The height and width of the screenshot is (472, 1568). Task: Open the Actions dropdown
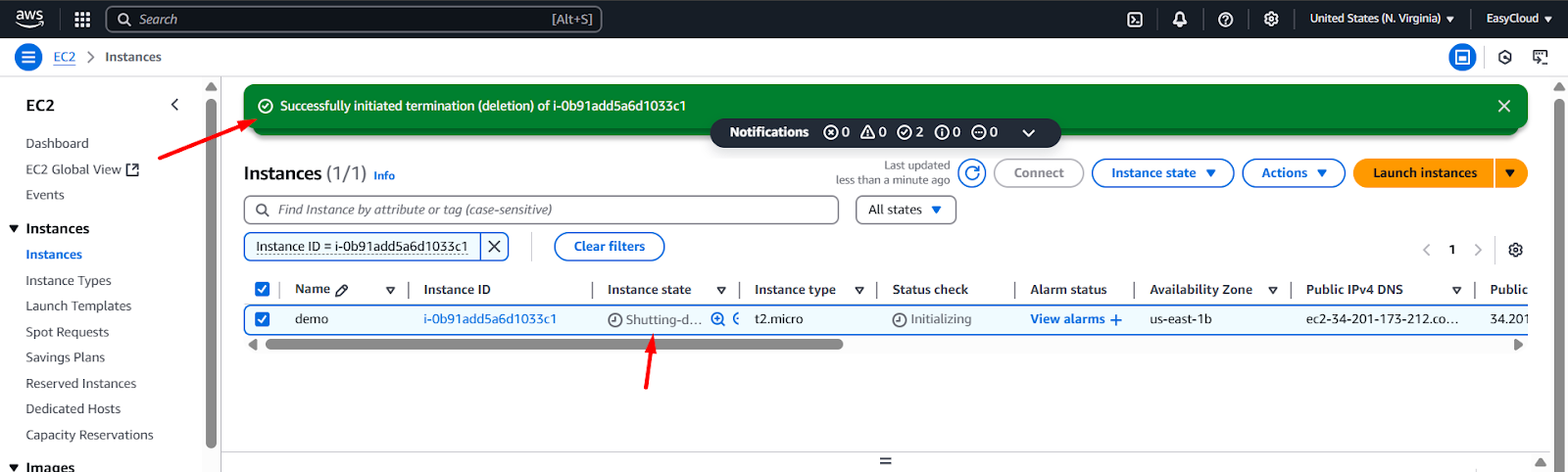pos(1294,173)
